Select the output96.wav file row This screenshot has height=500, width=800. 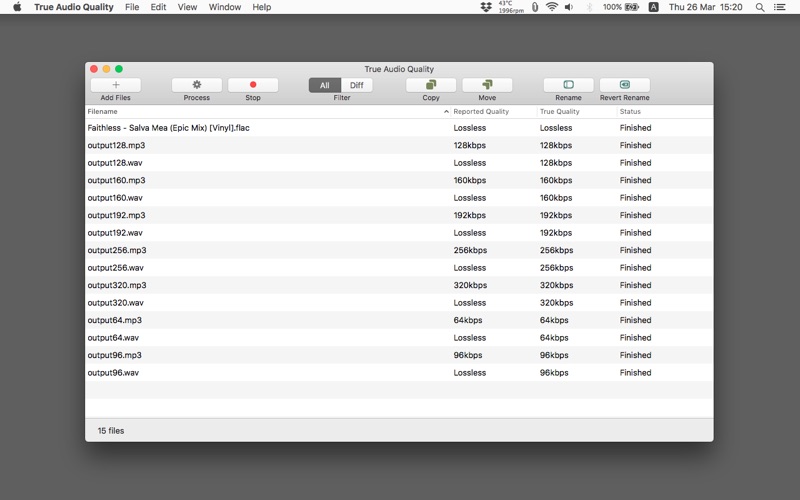(x=399, y=372)
